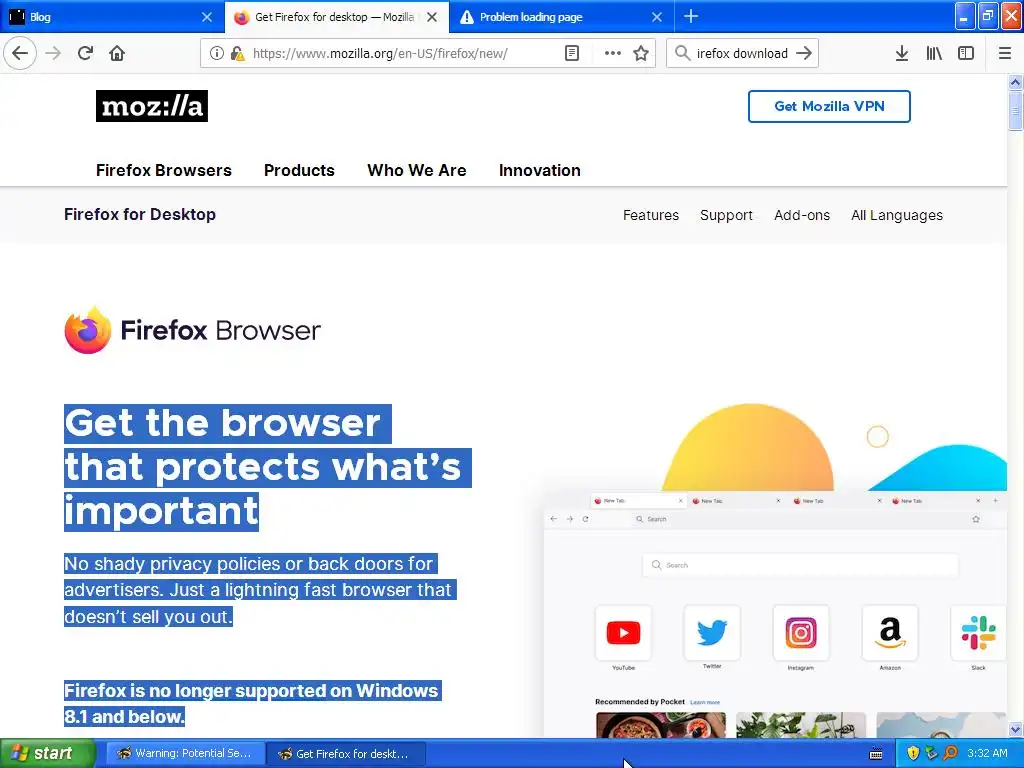Screen dimensions: 1024x768
Task: Show sidebars icon in toolbar
Action: click(x=966, y=54)
